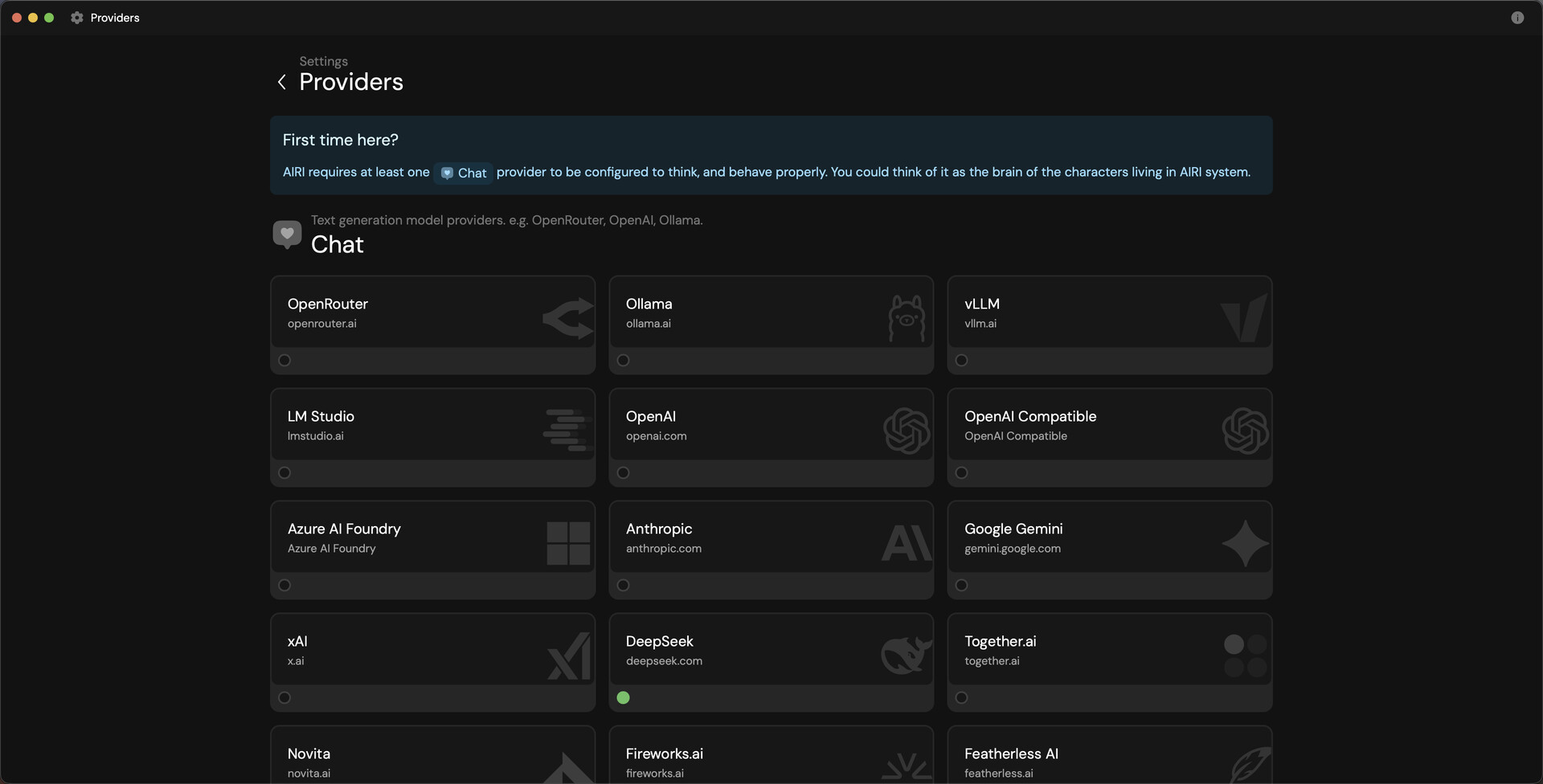This screenshot has height=784, width=1543.
Task: Select the vLLM provider card
Action: tap(1110, 325)
